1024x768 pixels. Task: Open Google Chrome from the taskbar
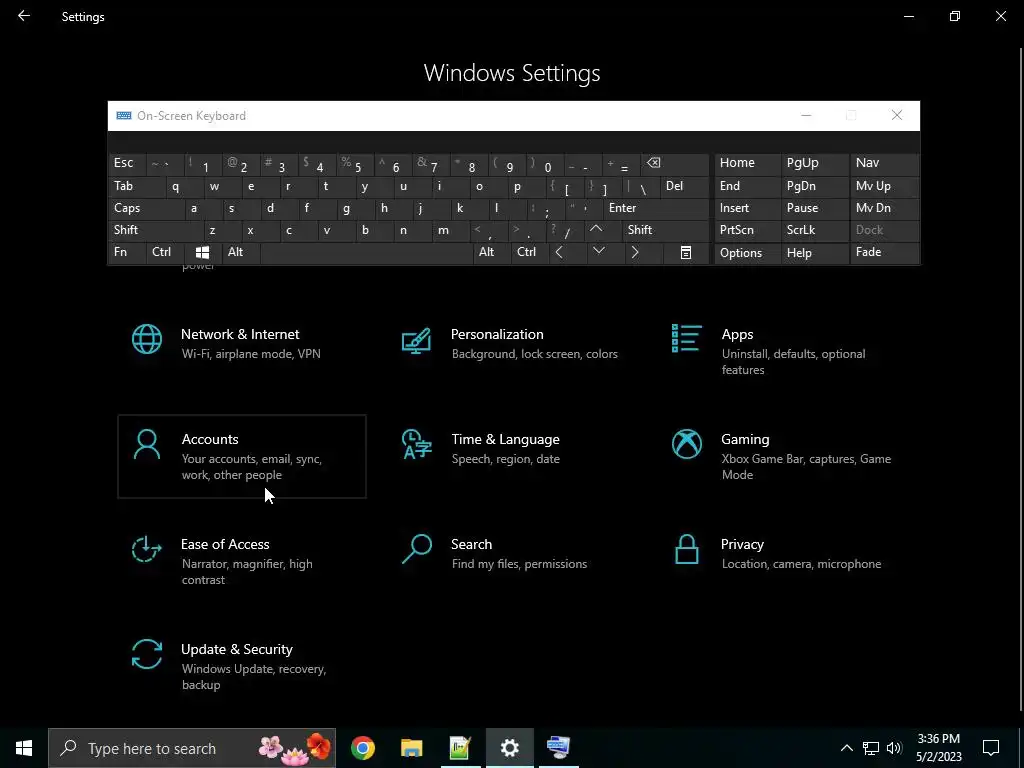point(362,748)
